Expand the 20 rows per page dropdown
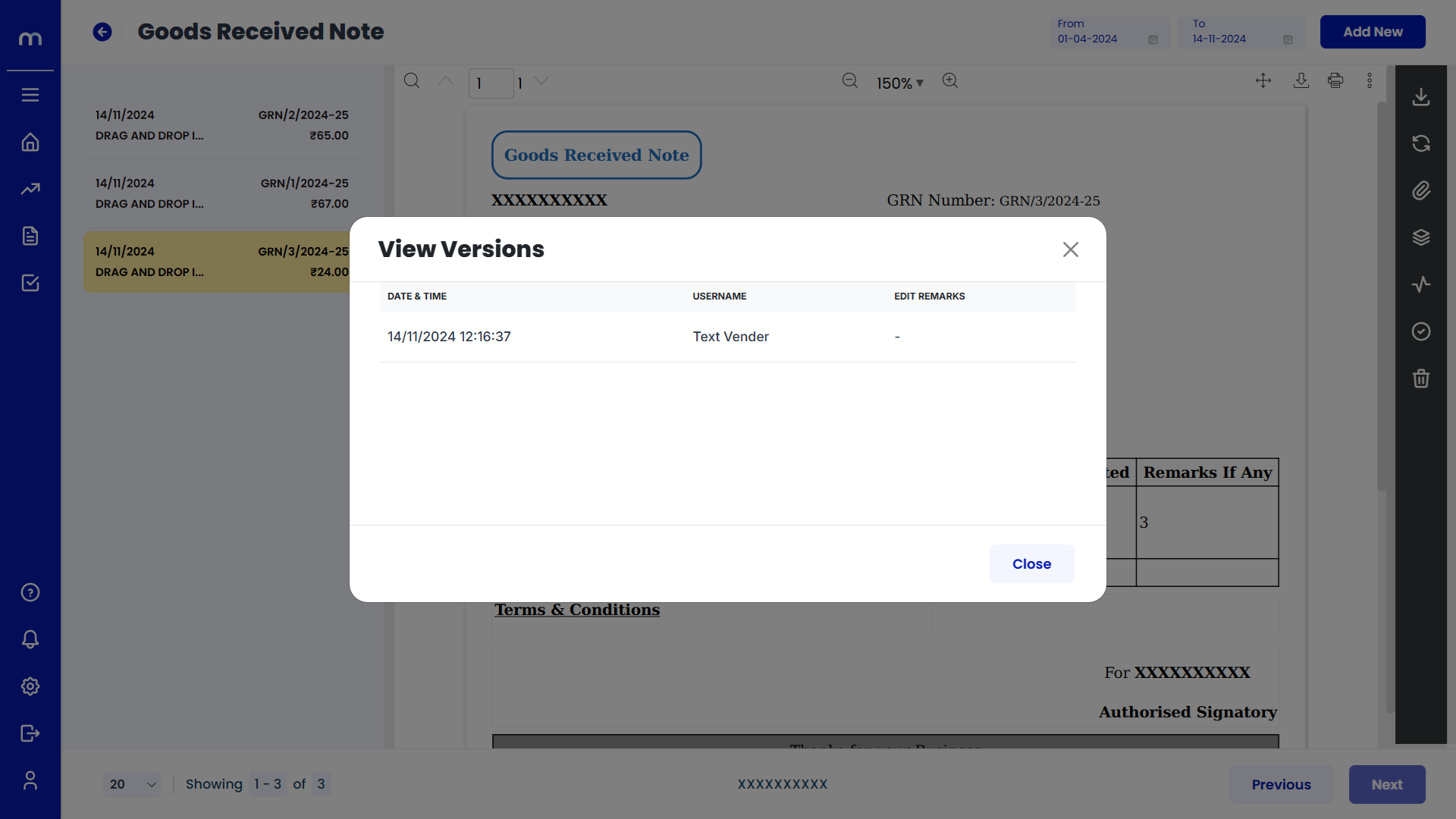The height and width of the screenshot is (819, 1456). (x=132, y=784)
